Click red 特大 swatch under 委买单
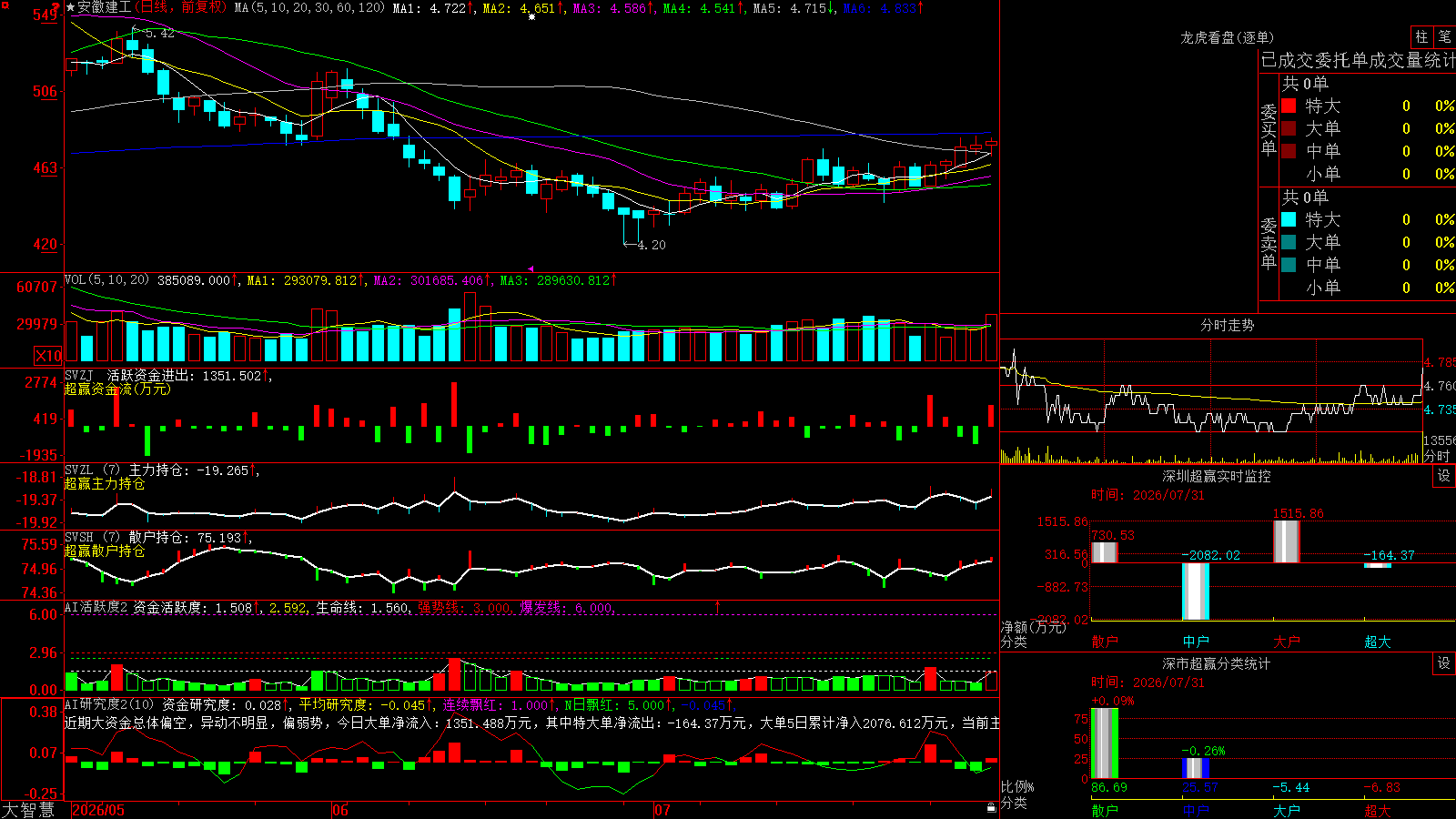The height and width of the screenshot is (819, 1456). click(1289, 106)
